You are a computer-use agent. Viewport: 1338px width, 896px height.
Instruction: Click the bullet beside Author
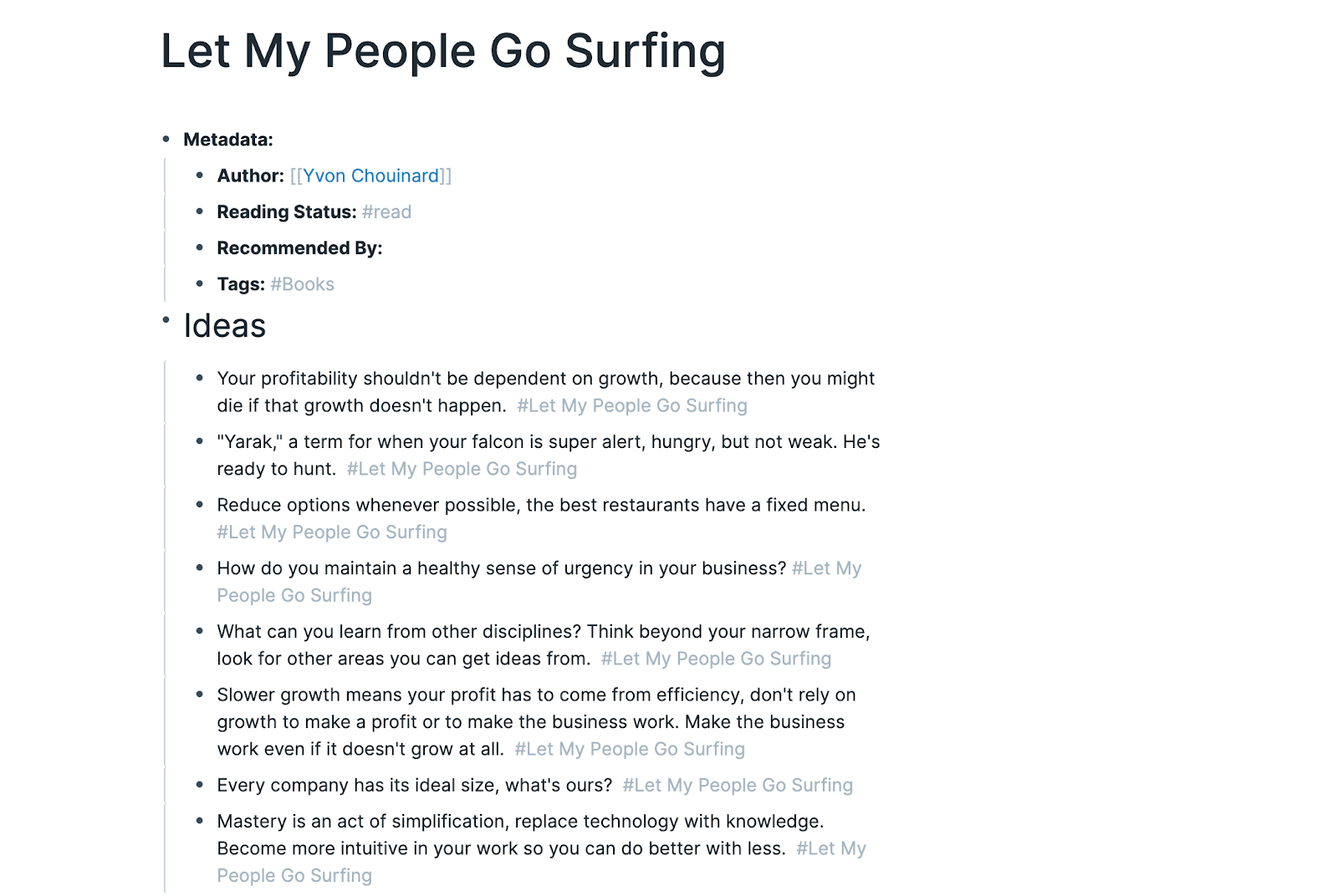point(200,175)
